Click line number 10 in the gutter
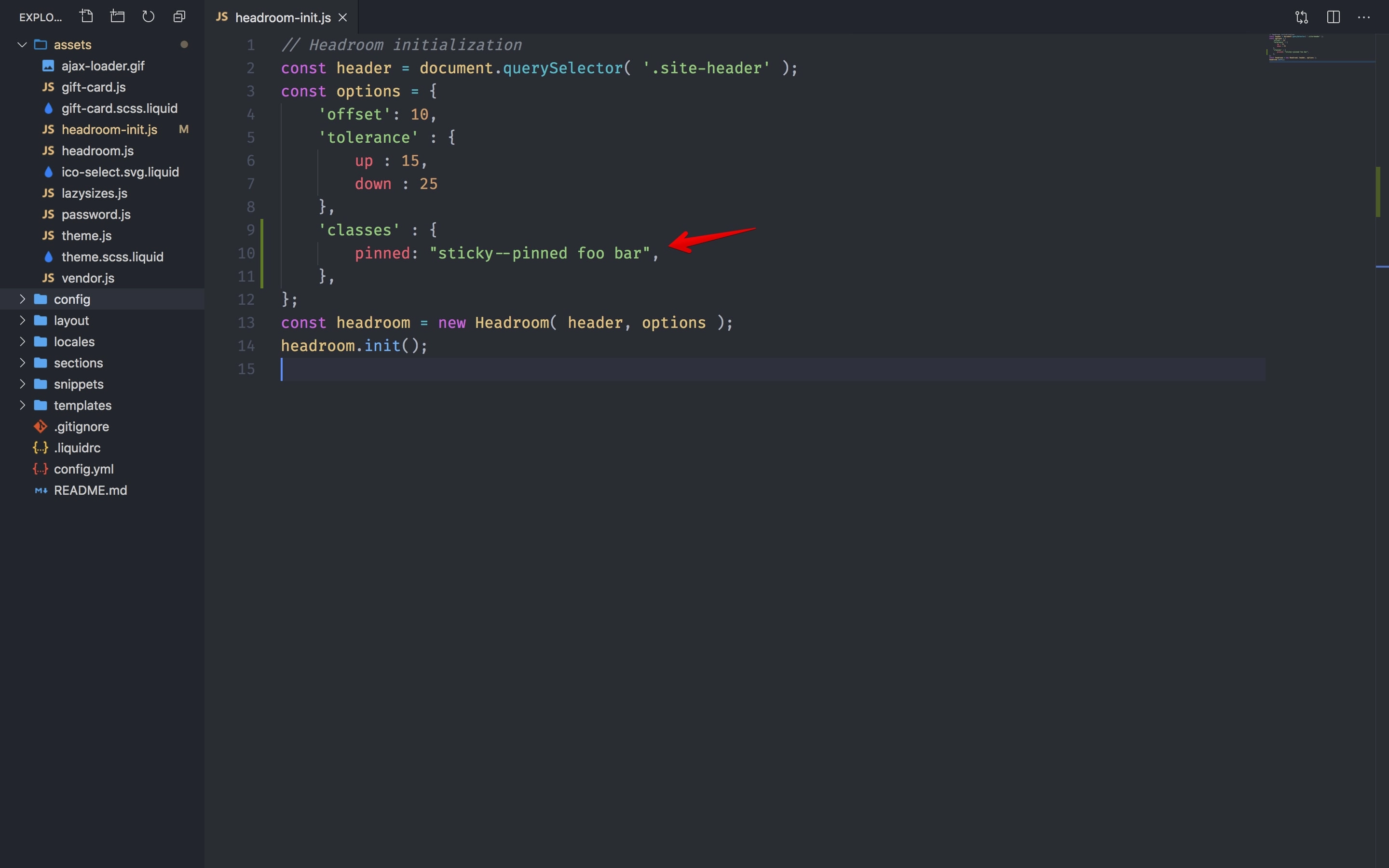 click(x=246, y=254)
